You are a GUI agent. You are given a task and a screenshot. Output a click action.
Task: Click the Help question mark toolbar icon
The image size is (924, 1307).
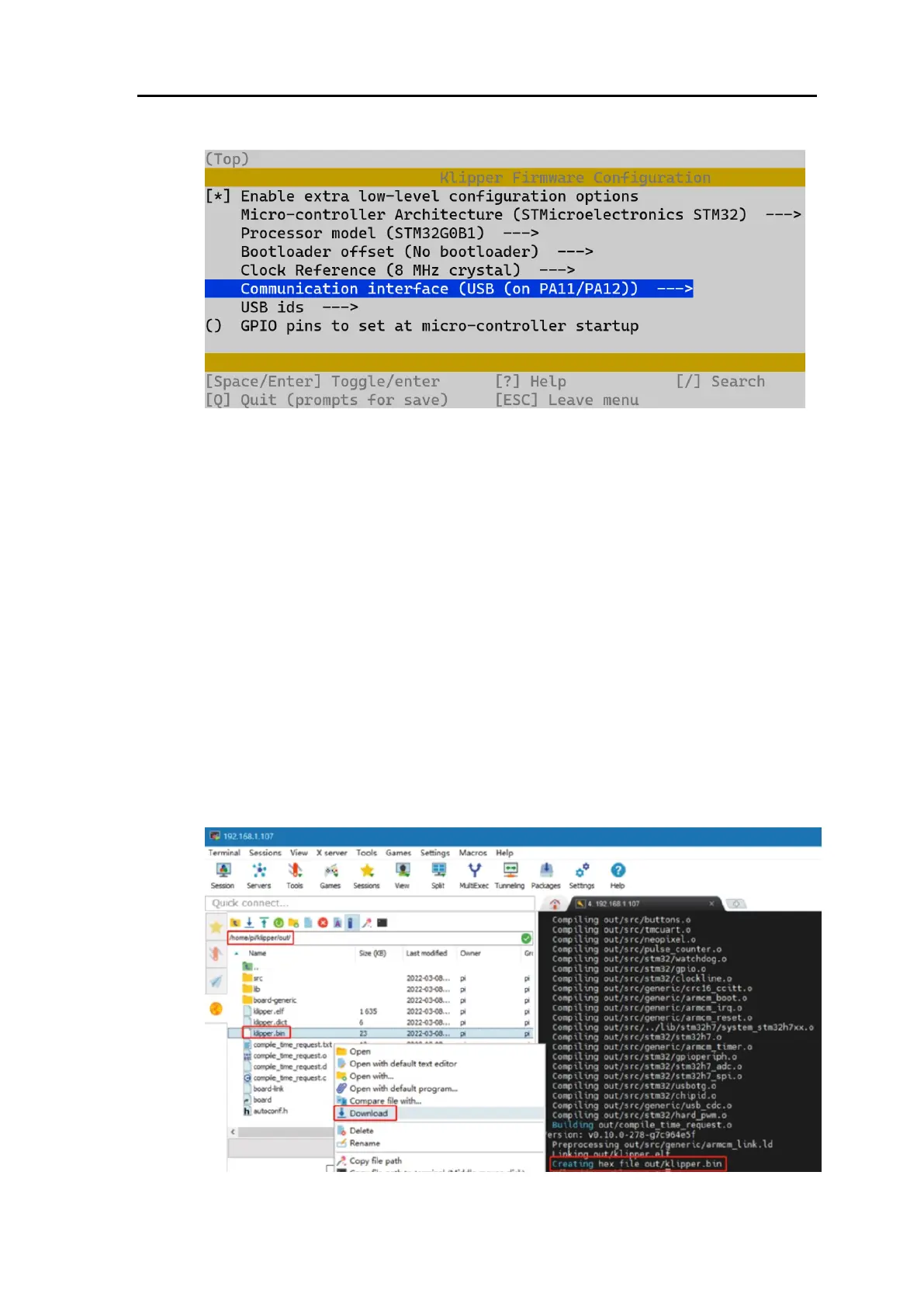pos(618,875)
